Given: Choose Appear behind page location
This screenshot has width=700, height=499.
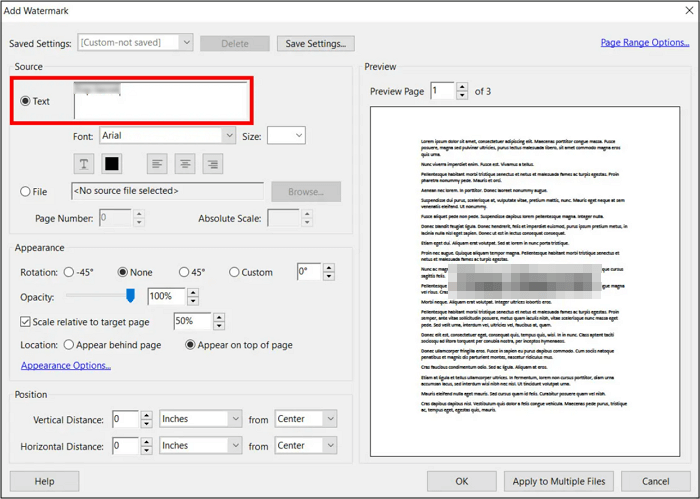Looking at the screenshot, I should [x=69, y=345].
